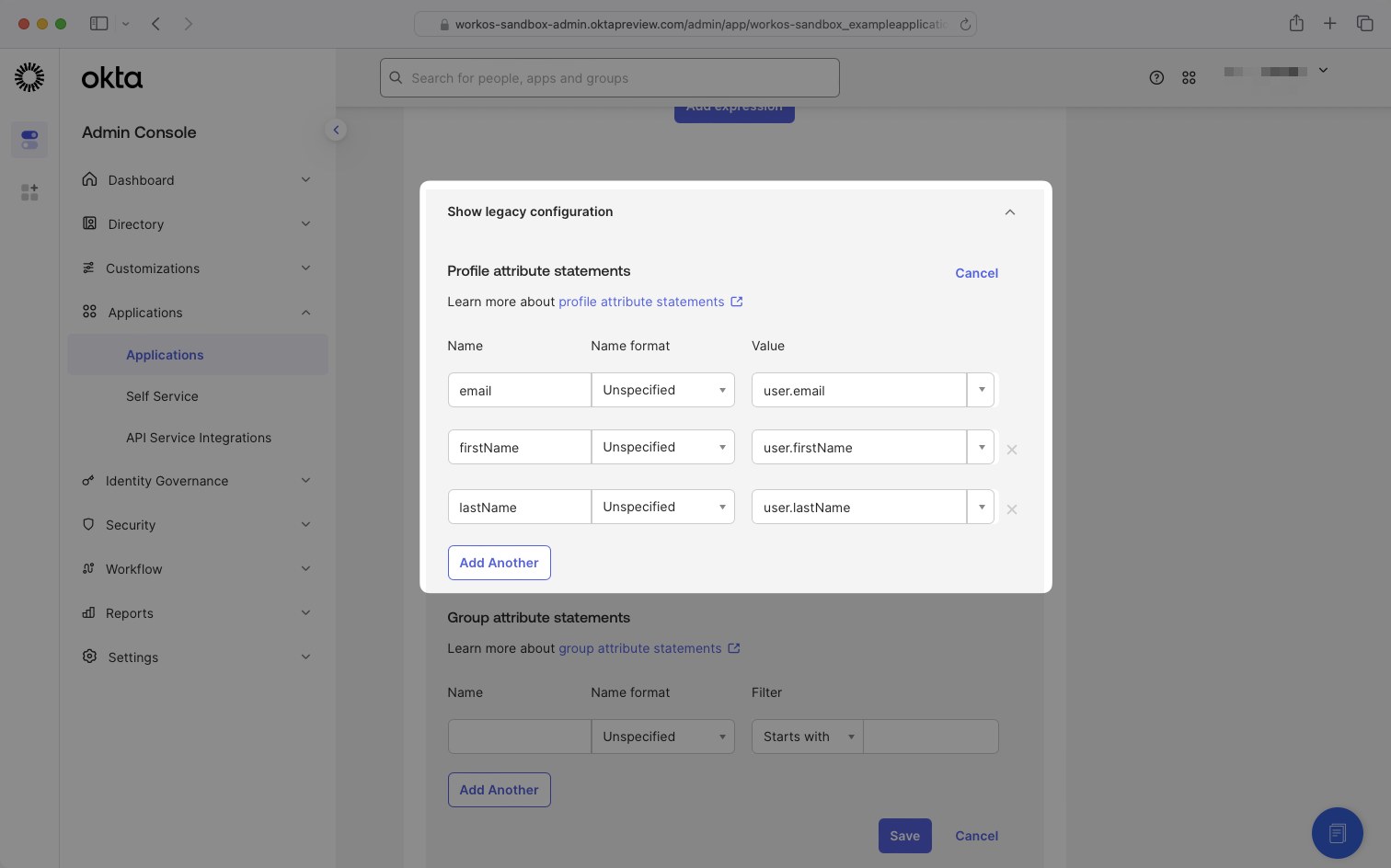
Task: Open external link icon for profile attribute statements
Action: pyautogui.click(x=737, y=302)
